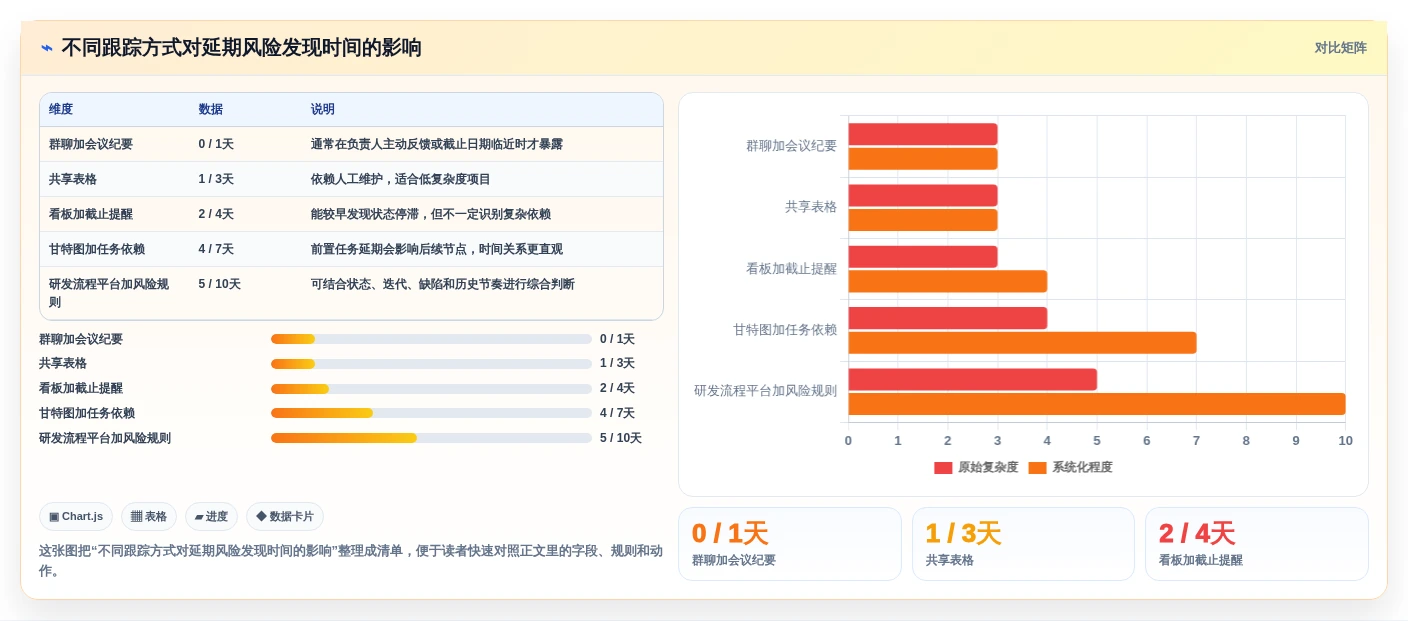Click the progress bar for 甘特图加任务依赖
Screen dimensions: 1408x621
pos(431,413)
